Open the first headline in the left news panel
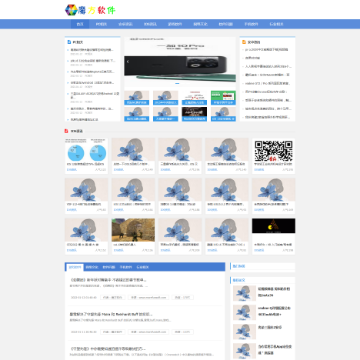This screenshot has height=360, width=360. [92, 50]
